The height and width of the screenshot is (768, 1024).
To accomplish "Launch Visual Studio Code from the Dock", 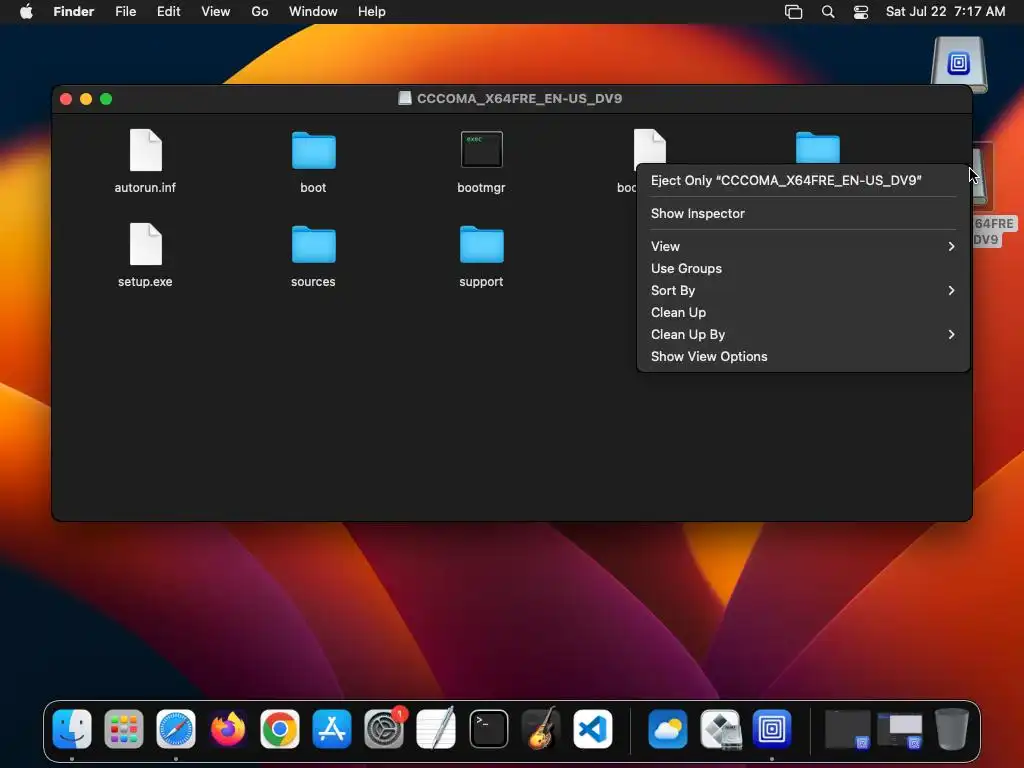I will tap(593, 728).
